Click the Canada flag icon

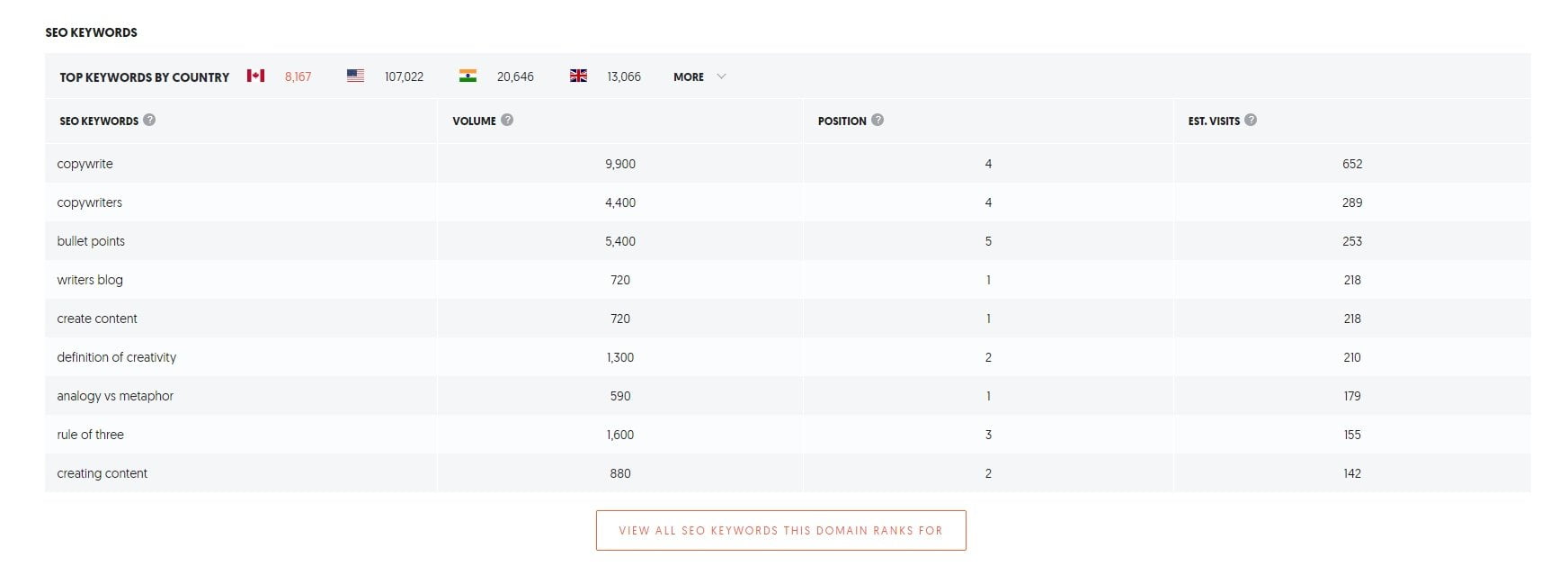tap(256, 76)
